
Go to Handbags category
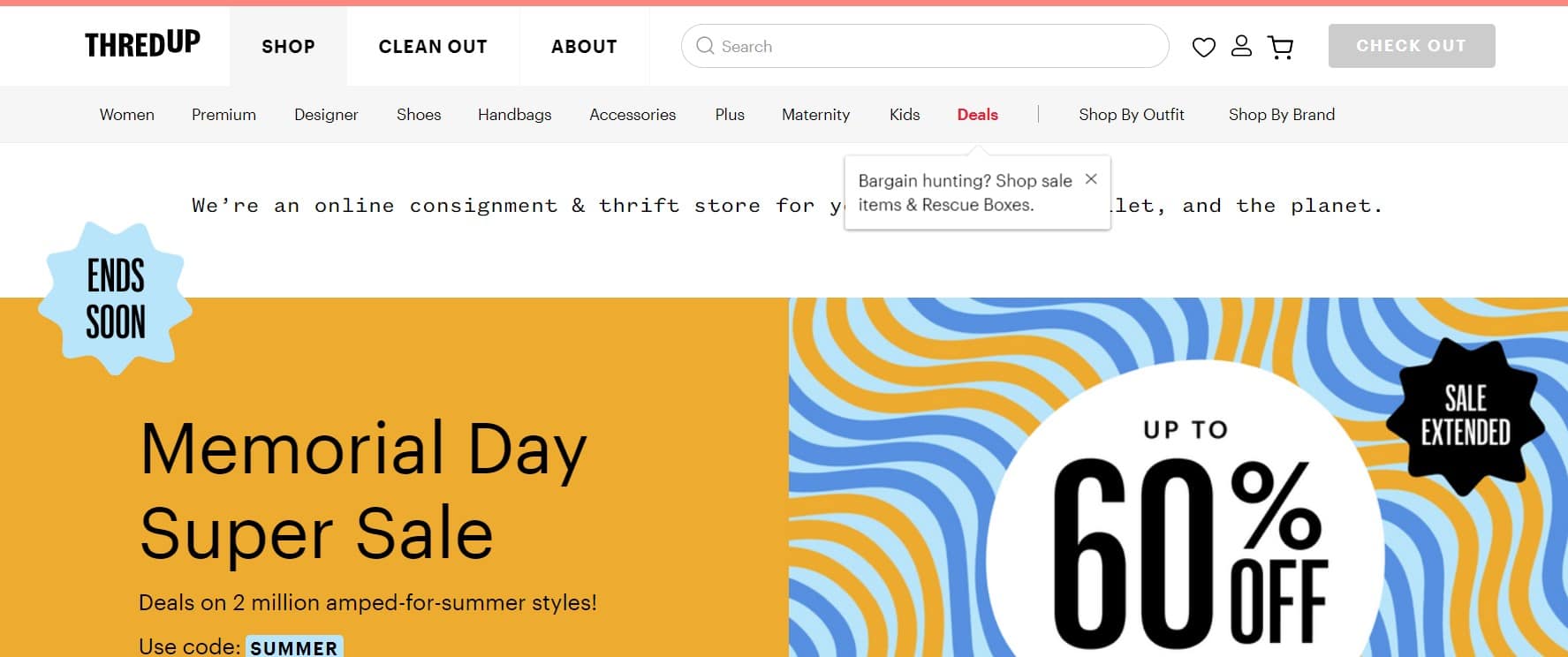(514, 115)
